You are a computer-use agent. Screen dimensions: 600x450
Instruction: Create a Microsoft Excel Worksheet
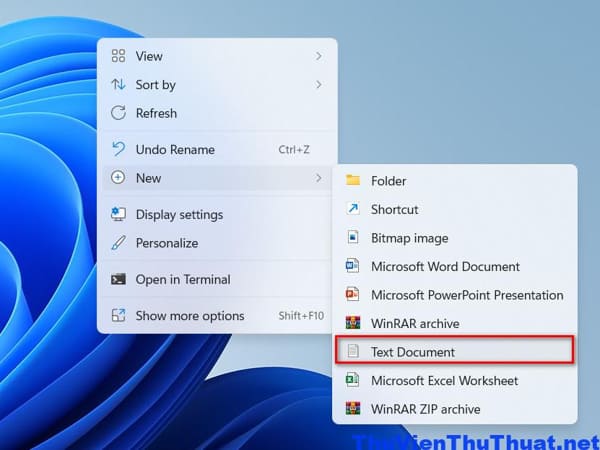click(x=455, y=380)
